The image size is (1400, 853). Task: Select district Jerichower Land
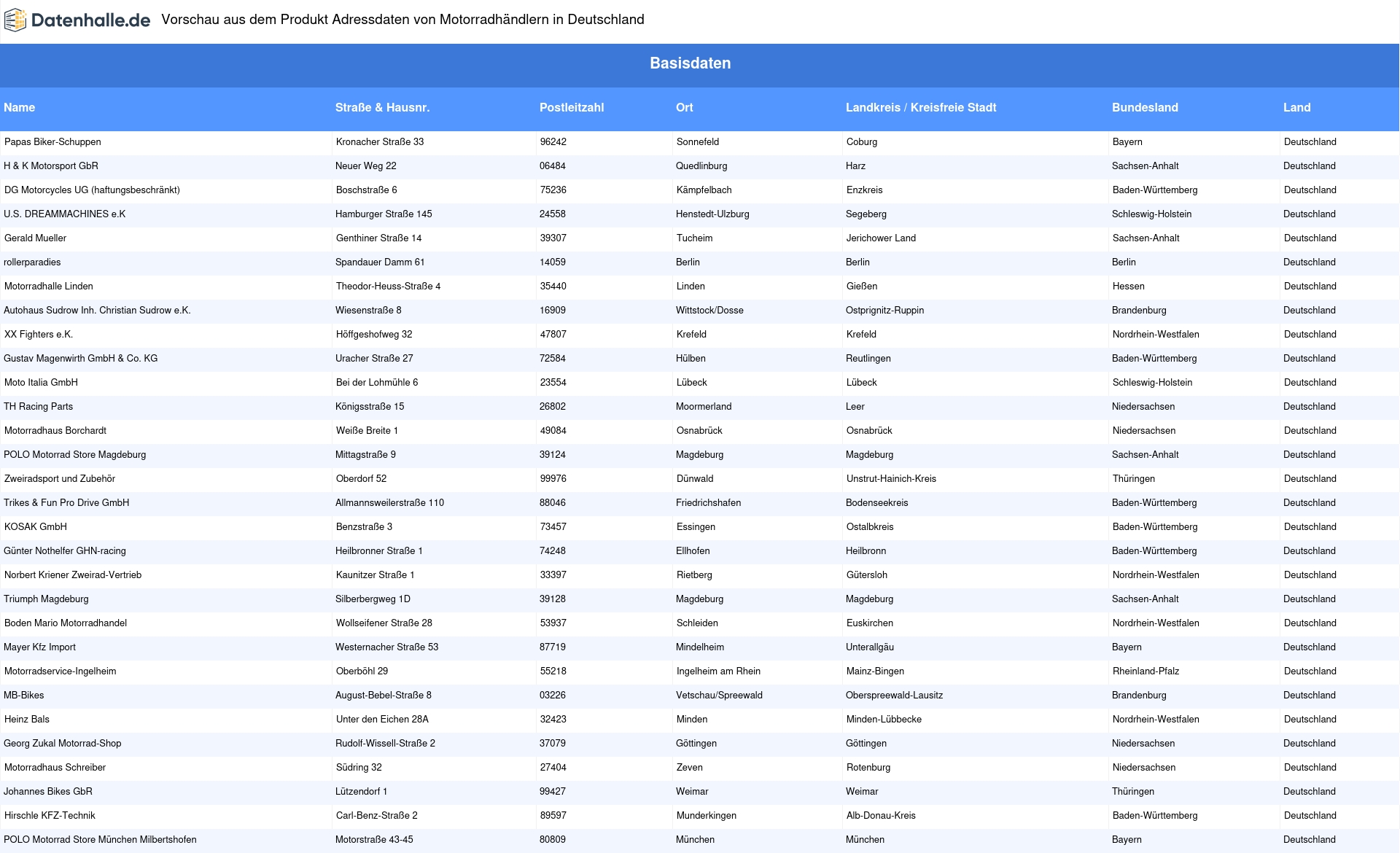(x=881, y=238)
